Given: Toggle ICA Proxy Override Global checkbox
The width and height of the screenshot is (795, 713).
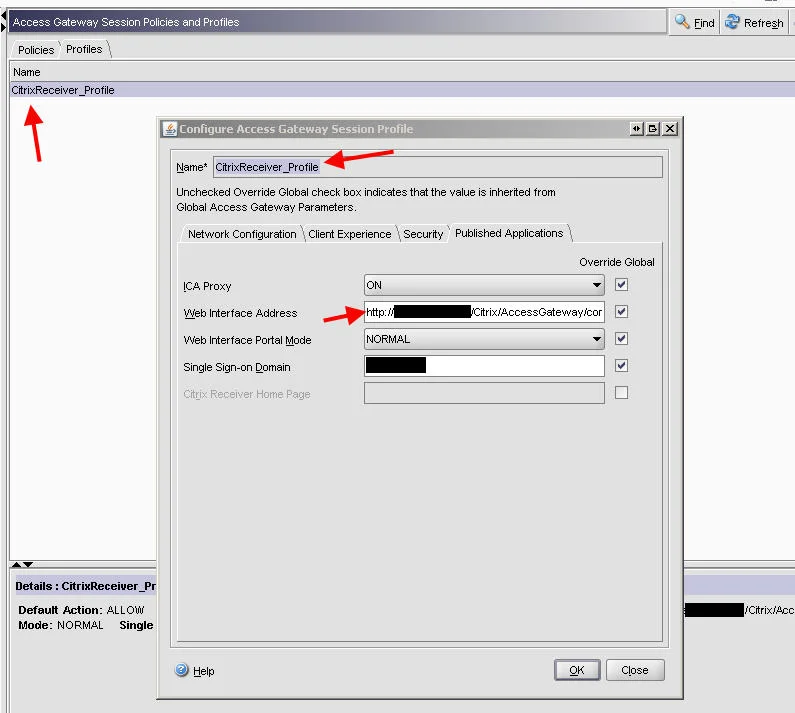Looking at the screenshot, I should point(621,284).
